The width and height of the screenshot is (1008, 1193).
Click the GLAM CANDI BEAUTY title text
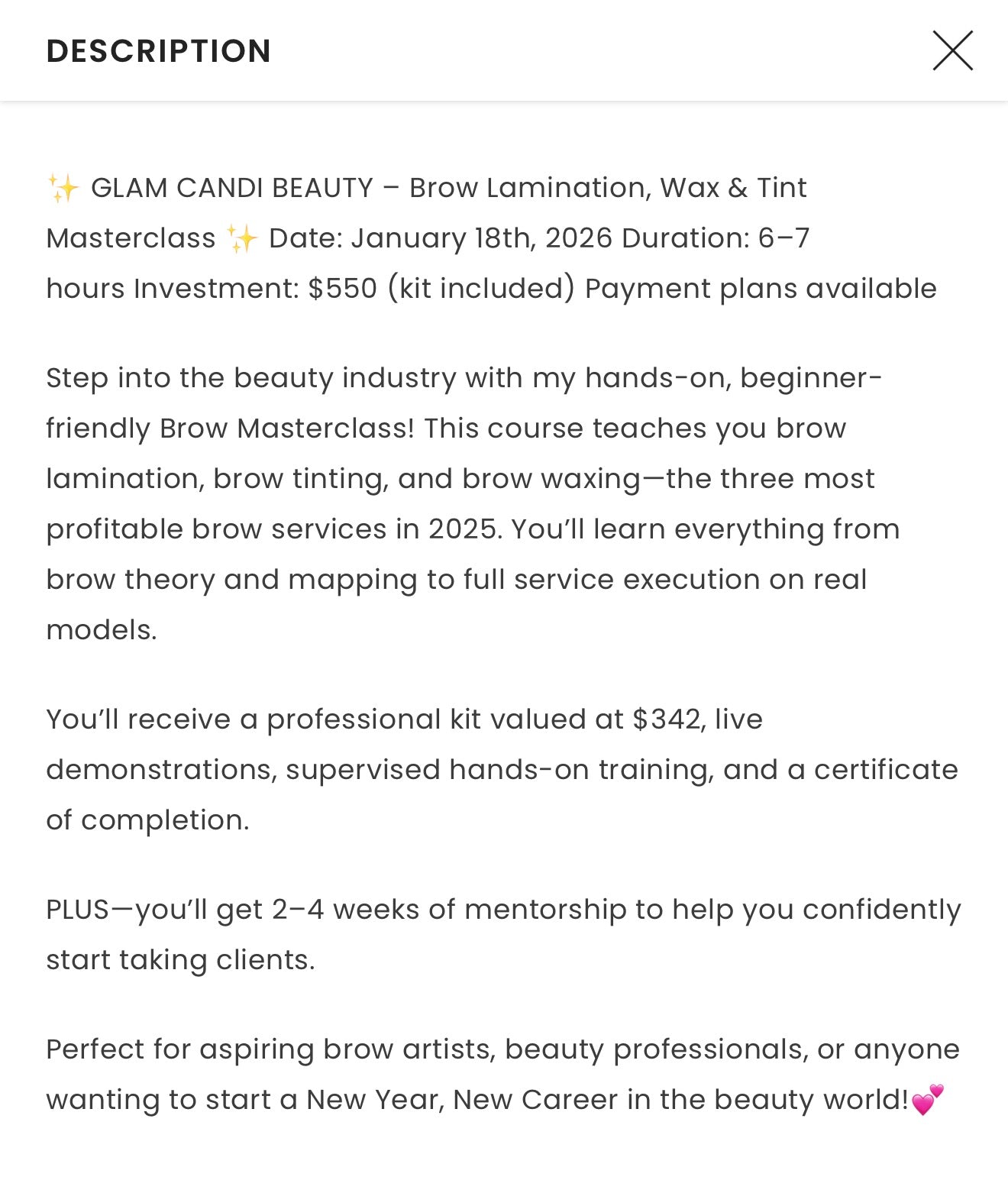tap(232, 188)
